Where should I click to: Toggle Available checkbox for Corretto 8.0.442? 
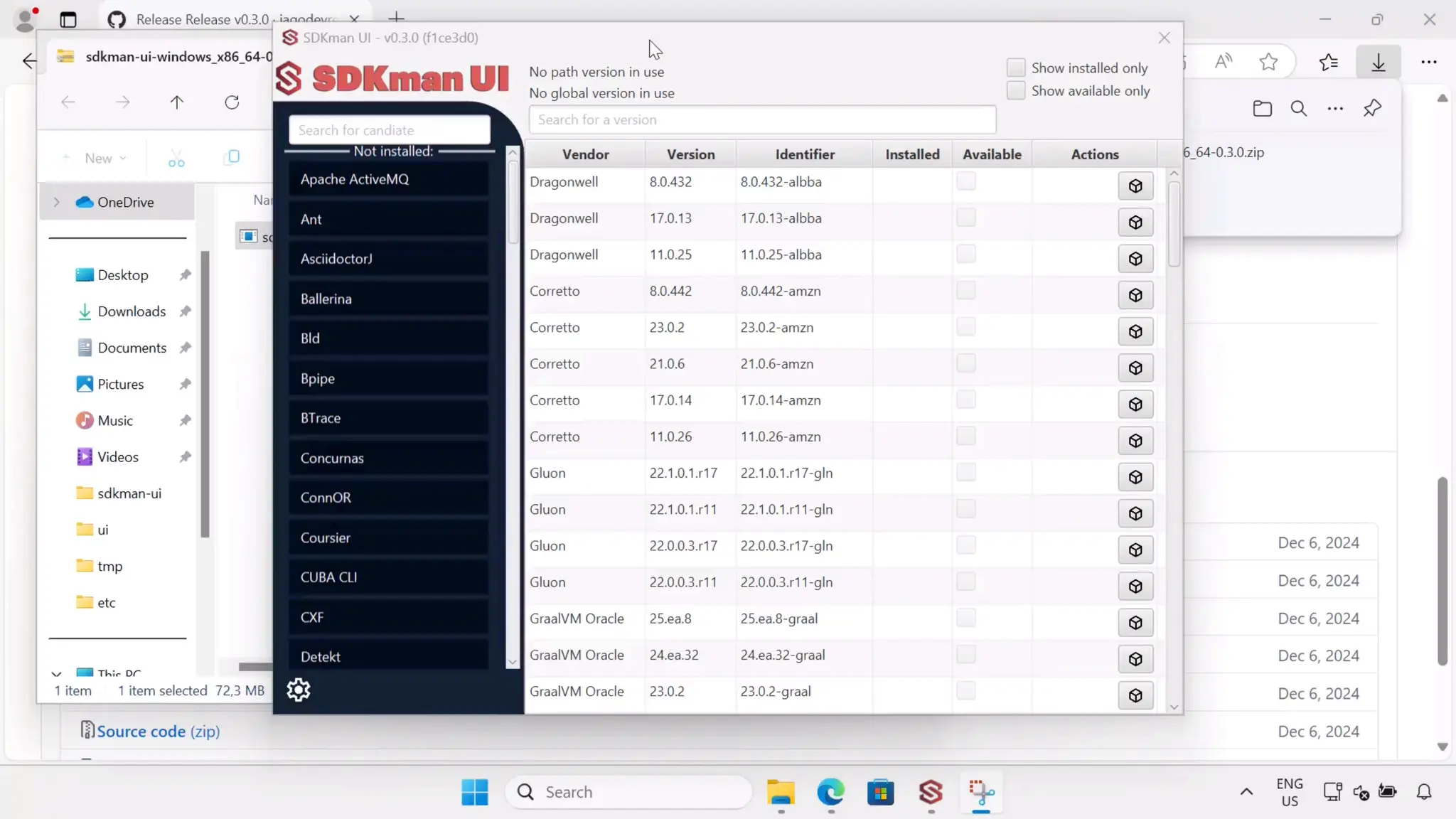(x=965, y=291)
